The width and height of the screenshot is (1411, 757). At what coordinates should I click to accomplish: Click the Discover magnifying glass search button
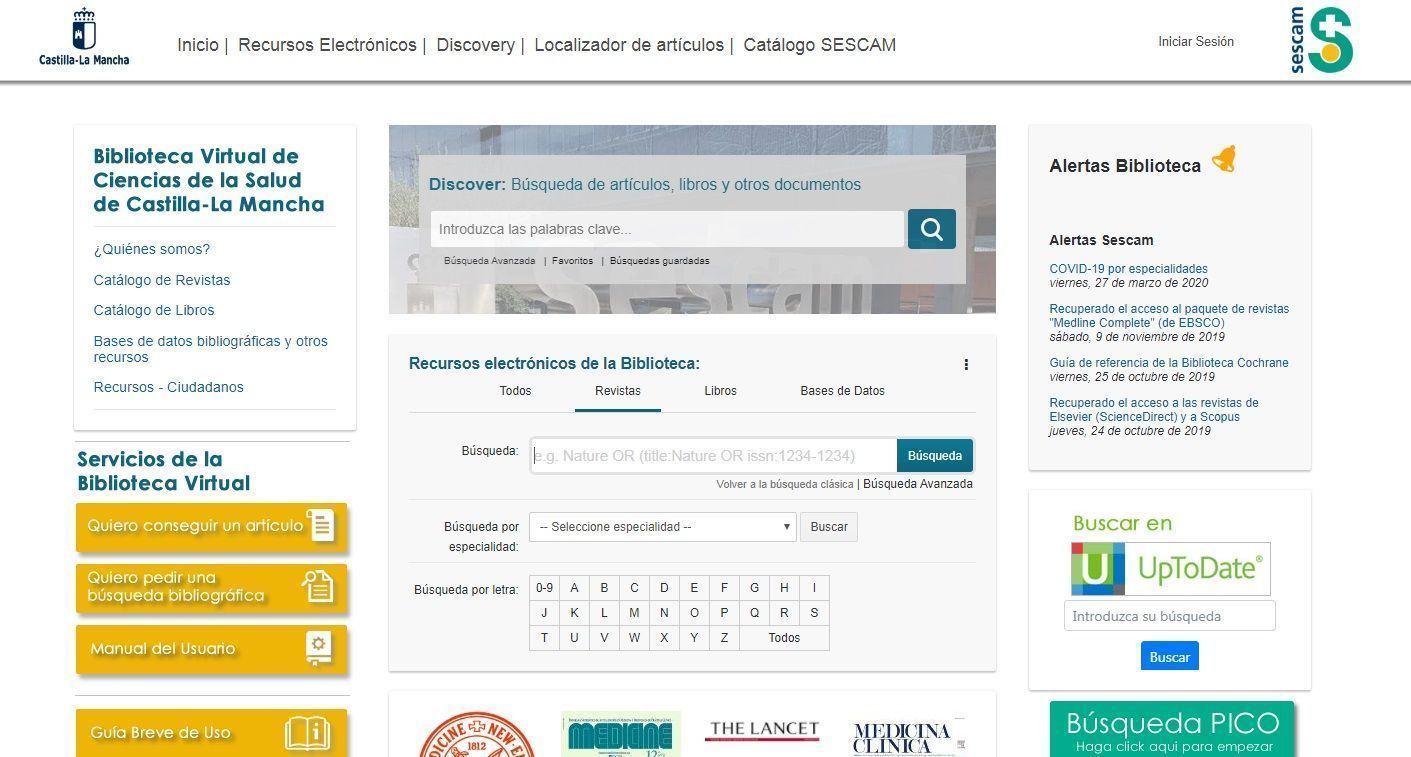click(x=932, y=229)
